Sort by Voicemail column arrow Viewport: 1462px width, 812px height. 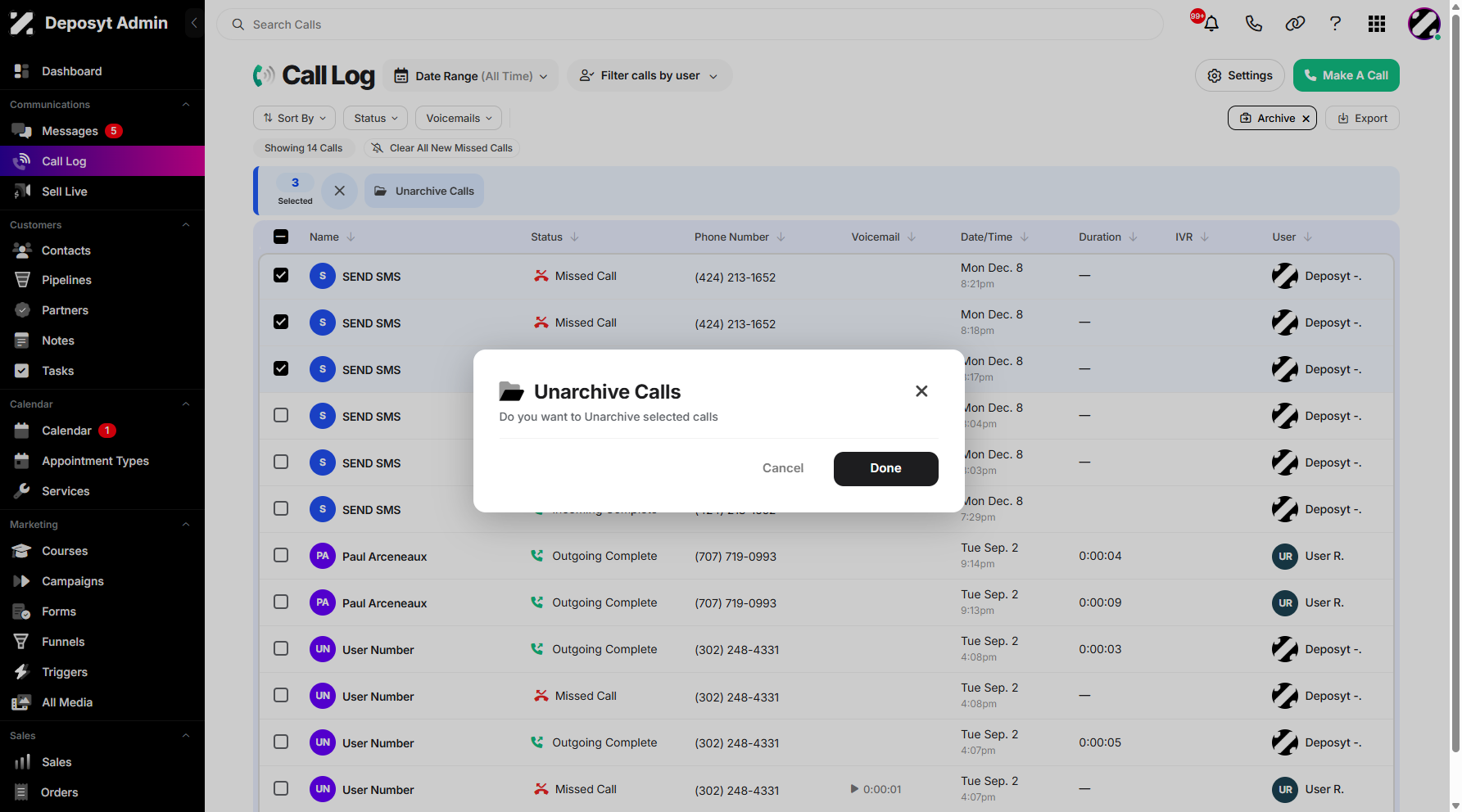click(911, 237)
